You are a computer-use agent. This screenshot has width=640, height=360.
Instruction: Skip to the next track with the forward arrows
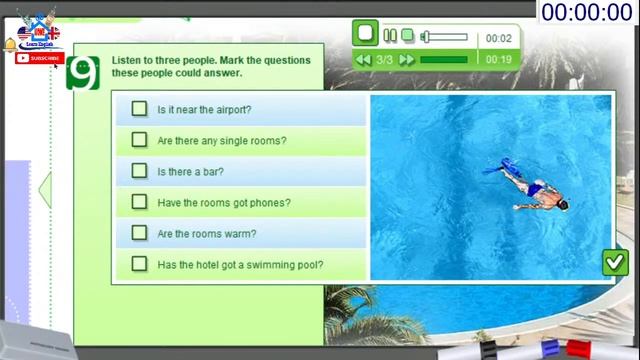[406, 60]
